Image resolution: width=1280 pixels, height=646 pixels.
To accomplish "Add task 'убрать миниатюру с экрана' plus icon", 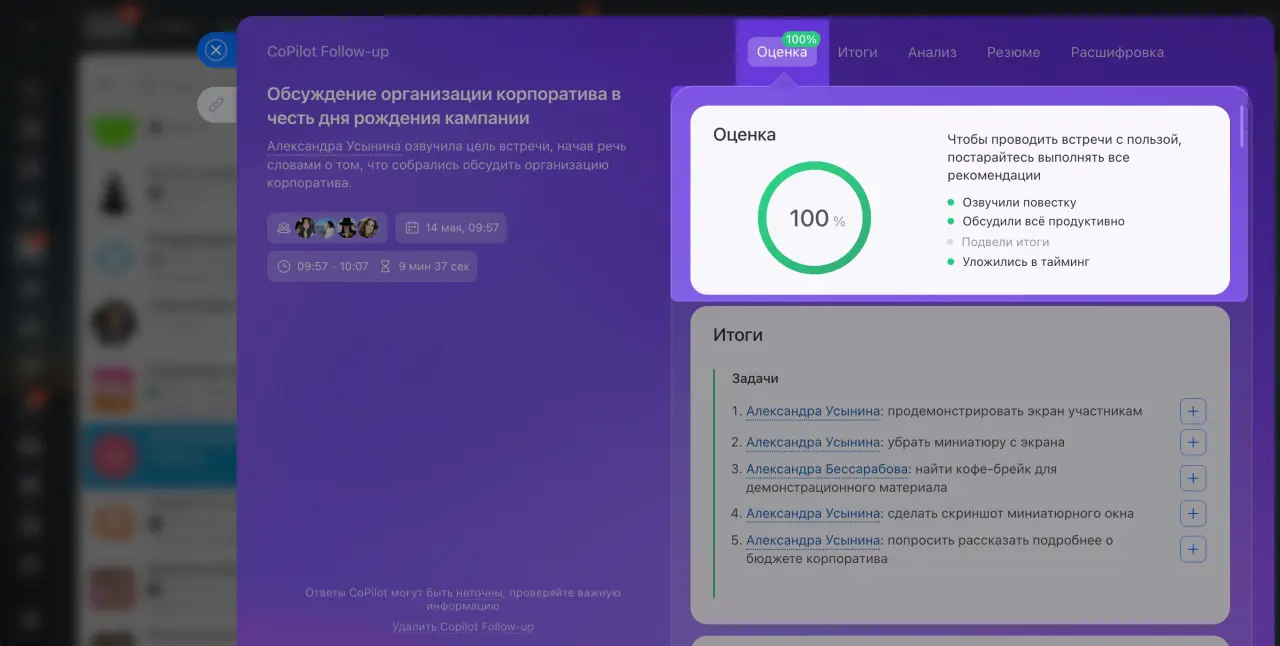I will coord(1193,442).
